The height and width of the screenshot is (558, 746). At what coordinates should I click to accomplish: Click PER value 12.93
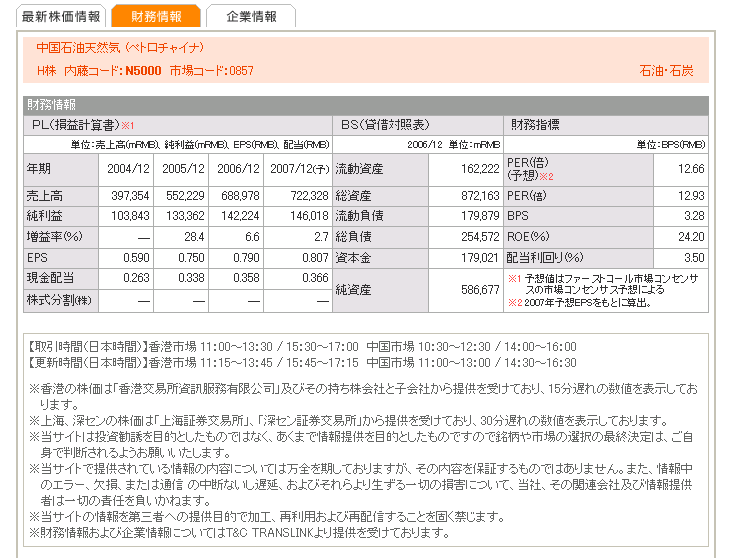(x=691, y=196)
